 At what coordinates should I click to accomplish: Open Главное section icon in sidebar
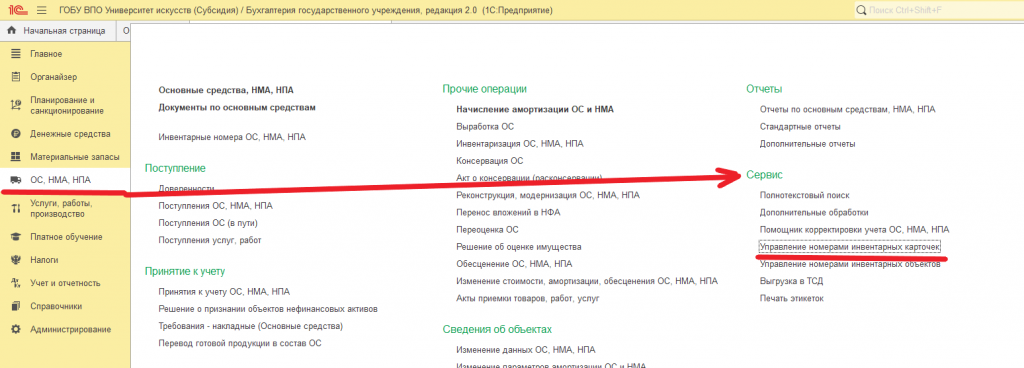(16, 54)
